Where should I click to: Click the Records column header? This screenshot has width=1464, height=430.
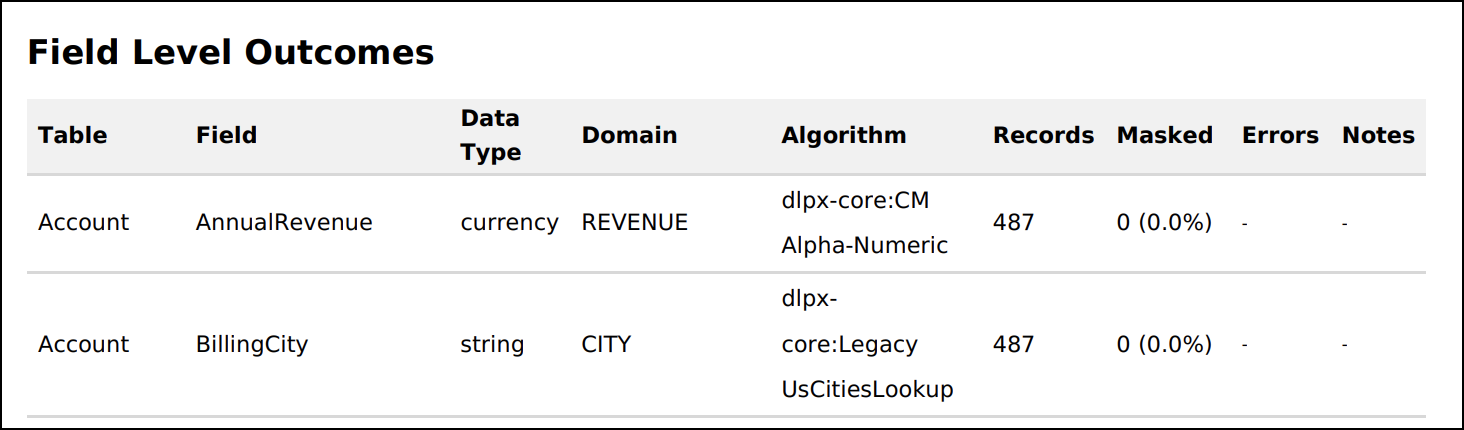1043,135
